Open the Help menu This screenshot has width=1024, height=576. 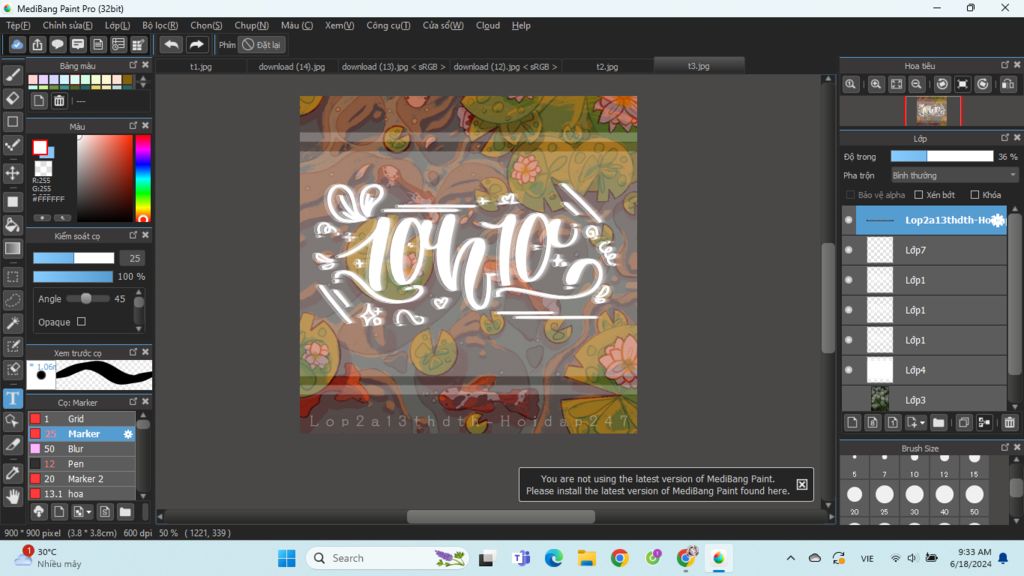click(x=521, y=25)
